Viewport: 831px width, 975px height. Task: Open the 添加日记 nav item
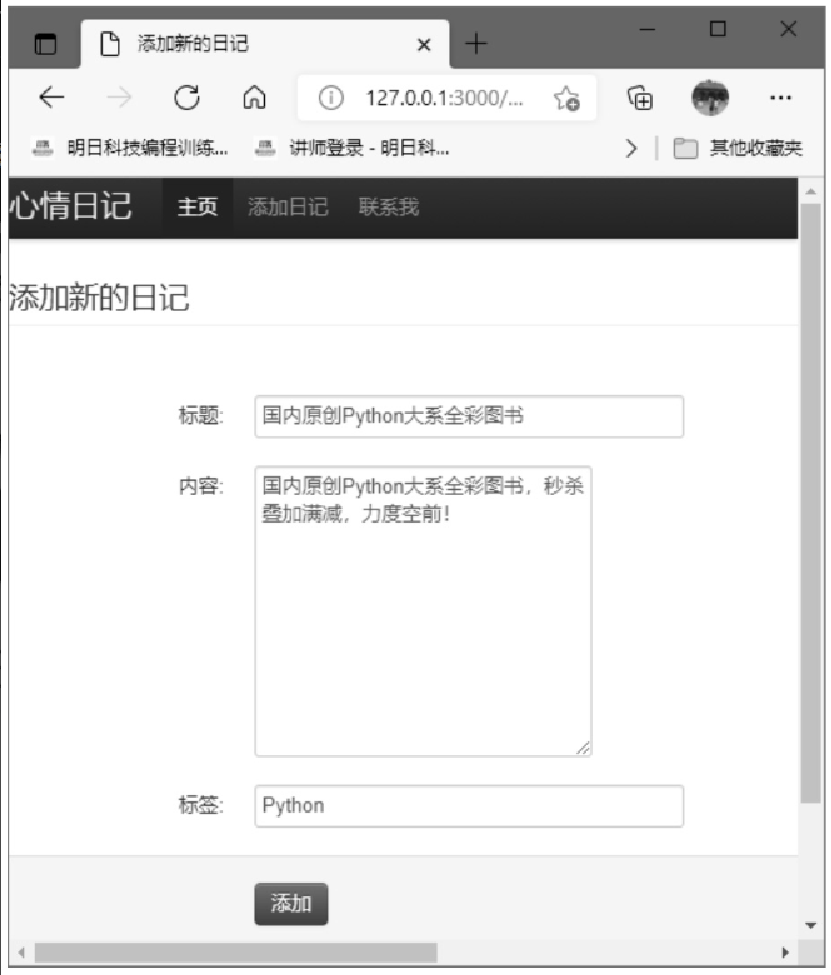pyautogui.click(x=288, y=207)
